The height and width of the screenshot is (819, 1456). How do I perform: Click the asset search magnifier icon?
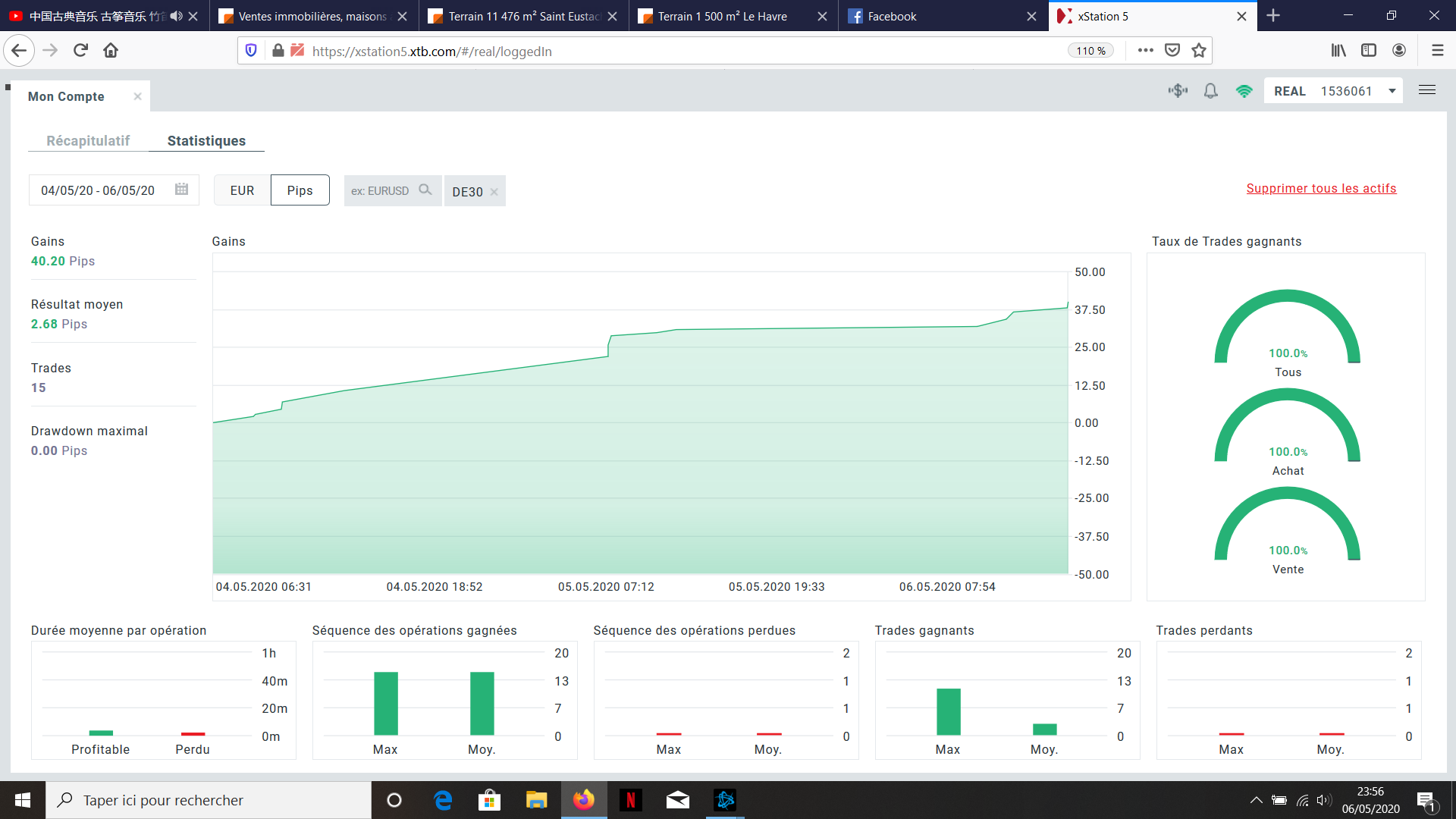tap(425, 190)
